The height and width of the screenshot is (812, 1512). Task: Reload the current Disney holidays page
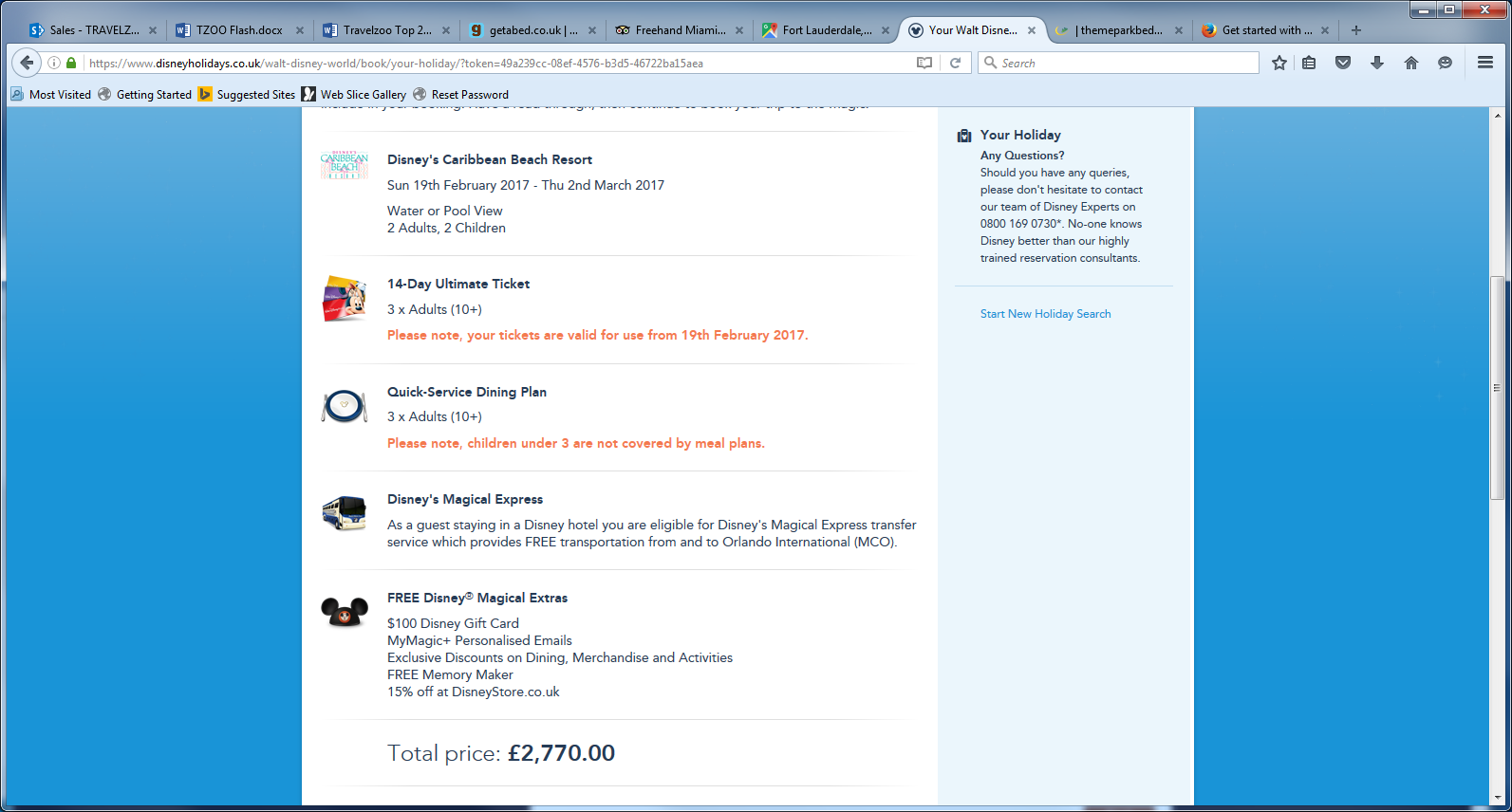pos(956,63)
